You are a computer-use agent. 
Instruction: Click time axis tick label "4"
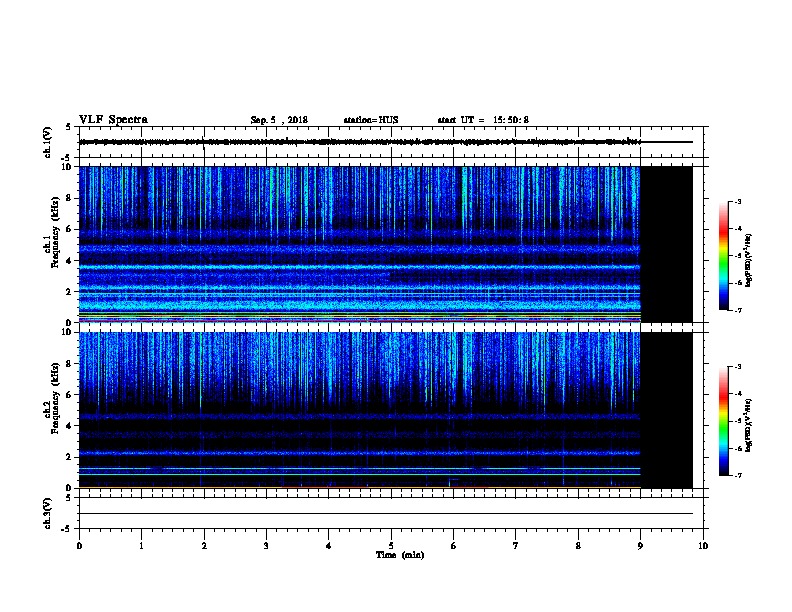click(x=329, y=546)
